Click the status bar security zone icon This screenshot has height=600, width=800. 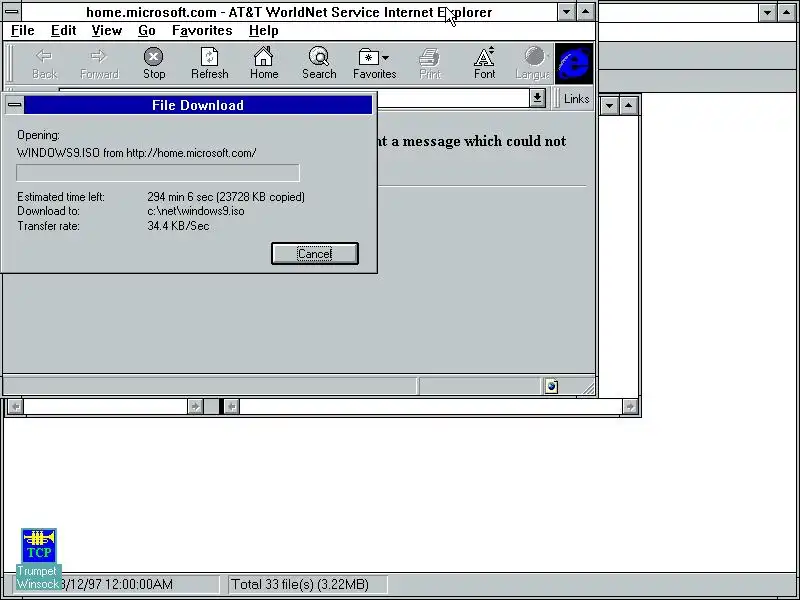point(552,386)
